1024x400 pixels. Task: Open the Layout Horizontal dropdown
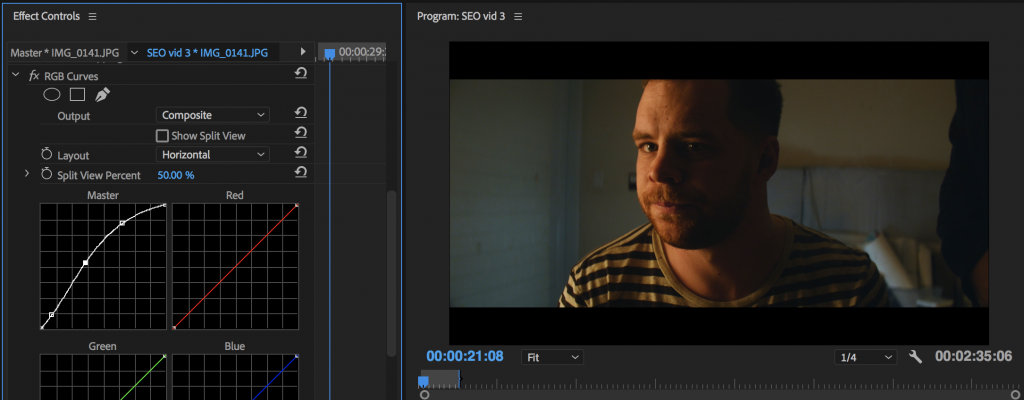point(212,155)
